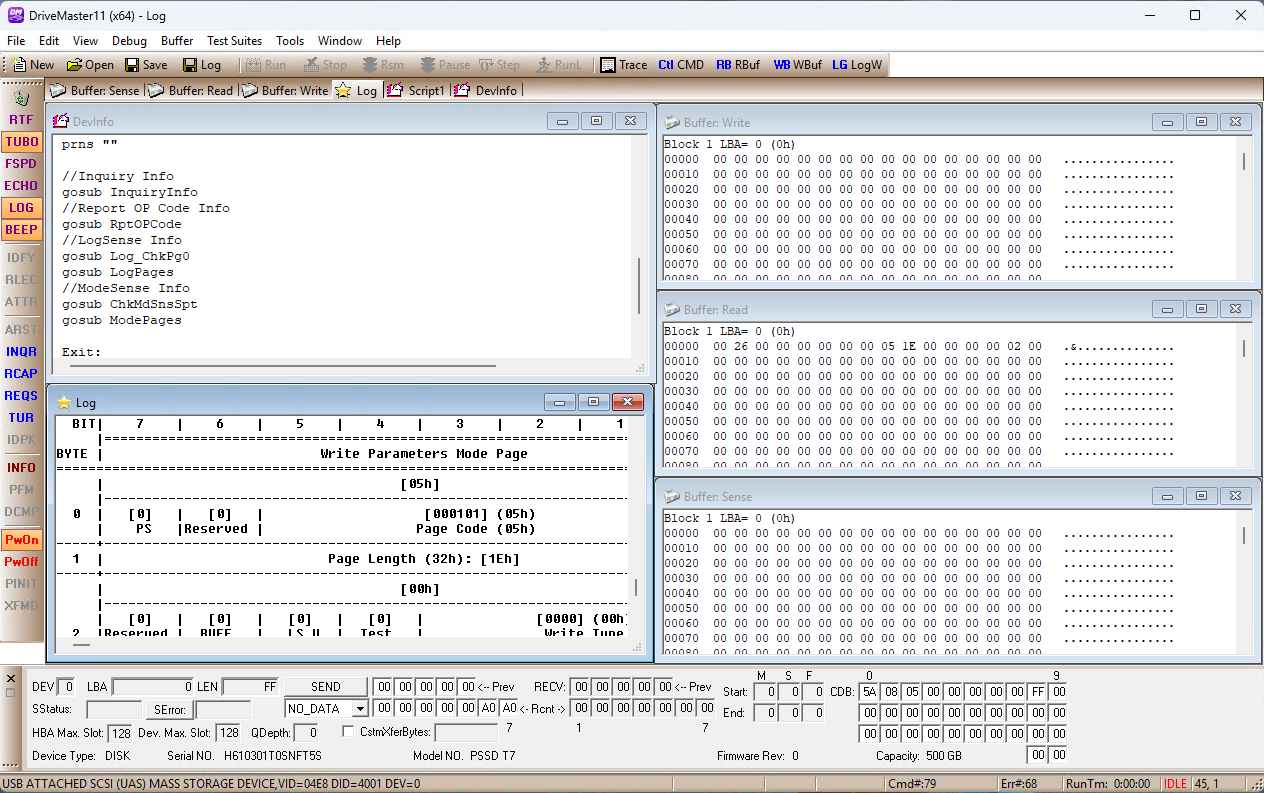Viewport: 1264px width, 793px height.
Task: Open the File menu
Action: coord(16,40)
